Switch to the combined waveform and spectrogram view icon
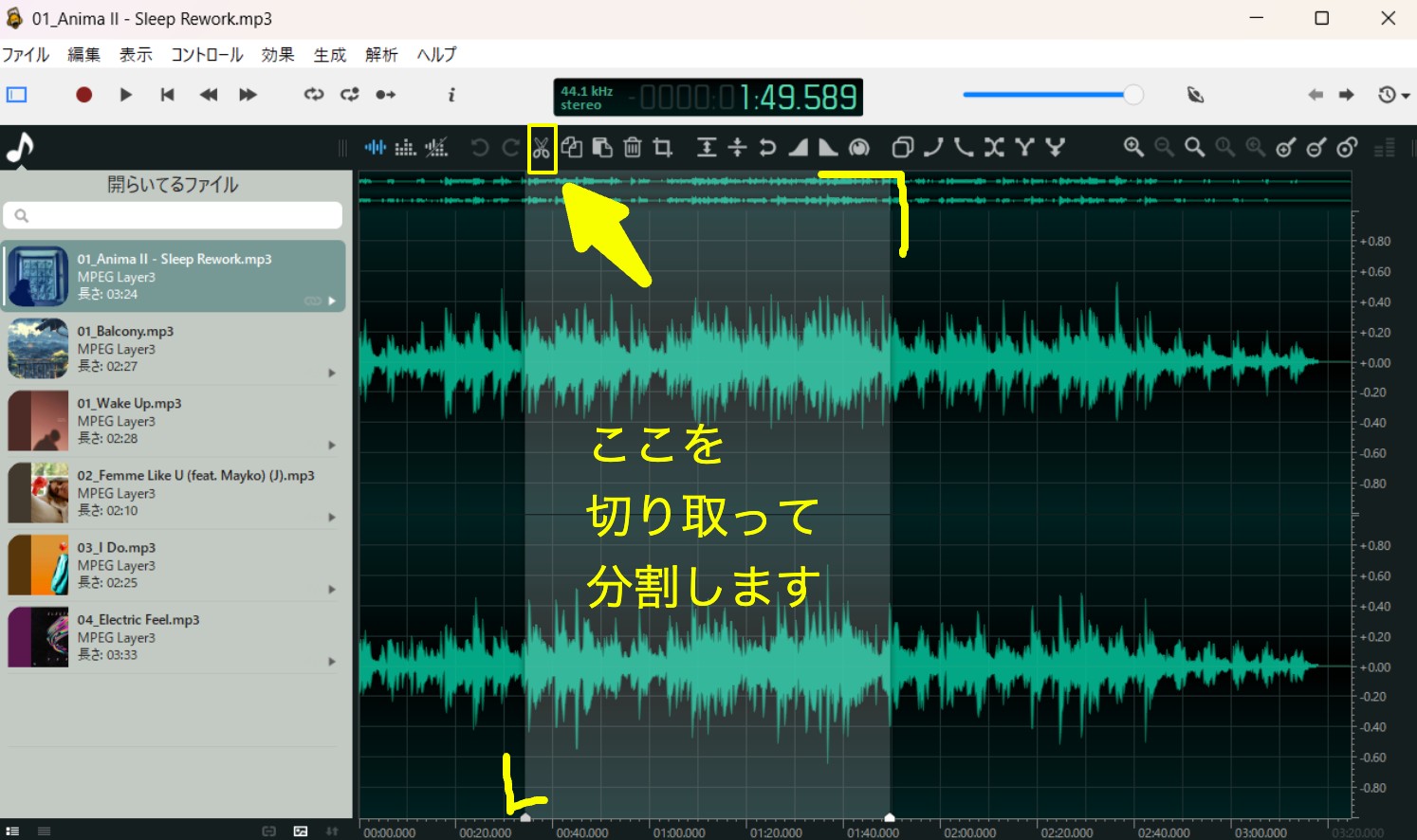Image resolution: width=1417 pixels, height=840 pixels. pos(436,147)
